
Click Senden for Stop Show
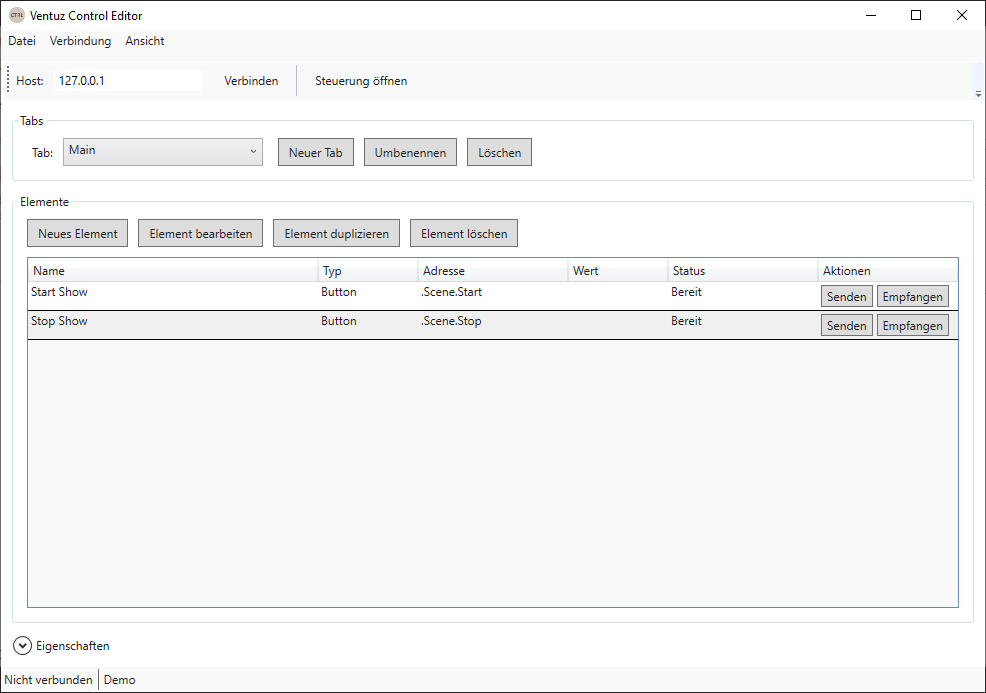click(x=846, y=325)
